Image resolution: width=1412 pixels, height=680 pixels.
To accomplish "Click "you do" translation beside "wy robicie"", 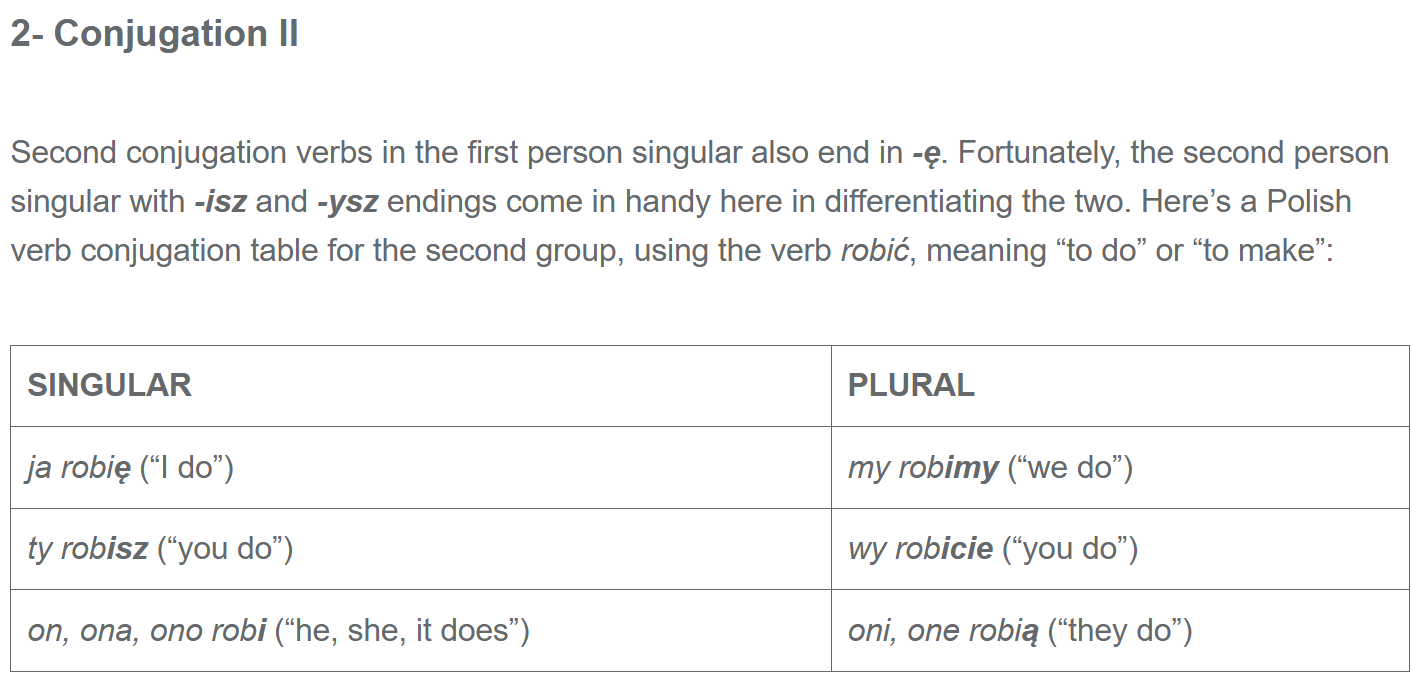I will point(1071,549).
